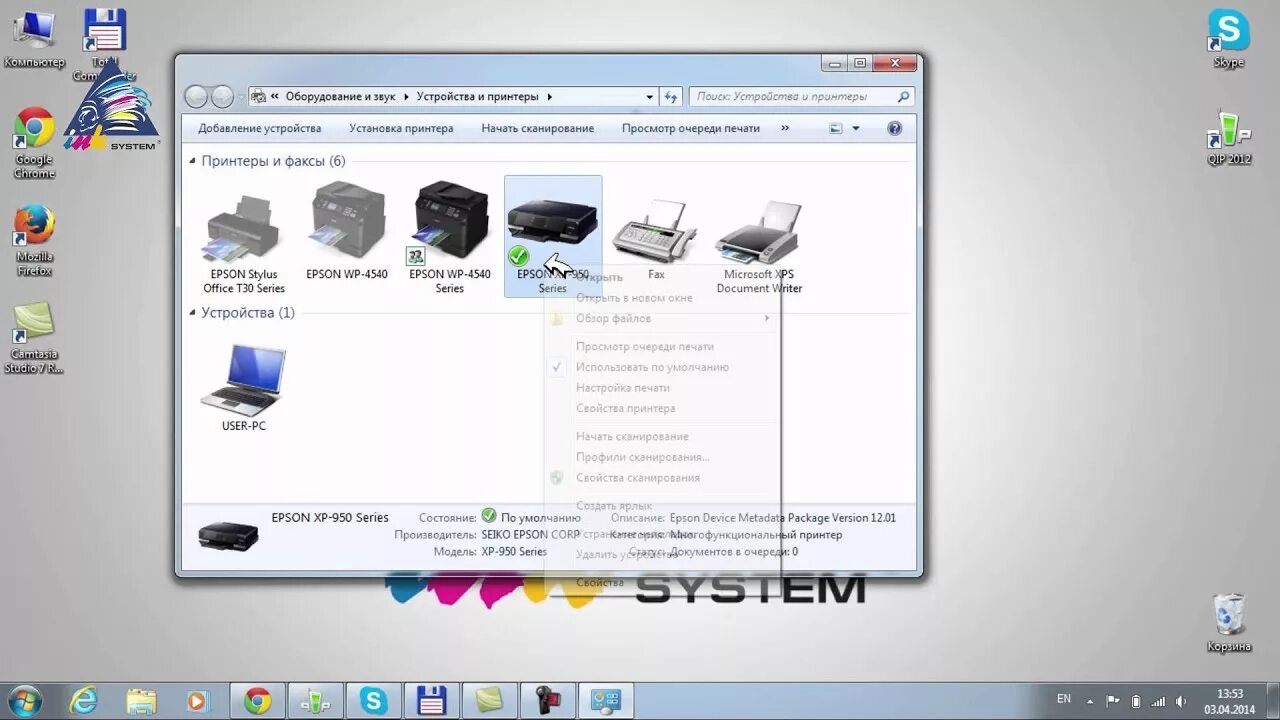
Task: Refresh the Devices and Printers address bar
Action: click(x=670, y=97)
